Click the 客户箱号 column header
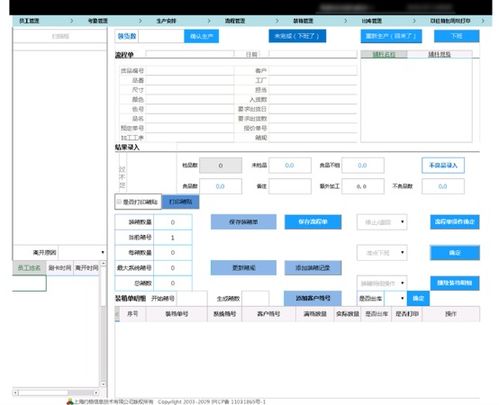 (x=269, y=314)
